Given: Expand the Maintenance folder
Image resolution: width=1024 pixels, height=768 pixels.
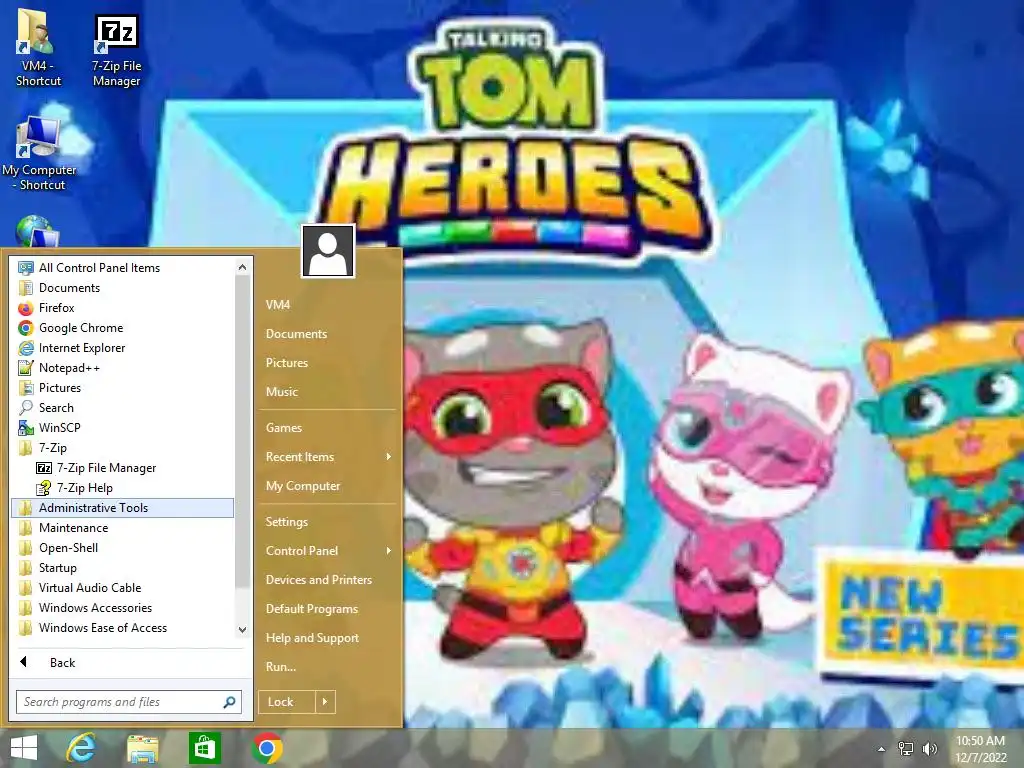Looking at the screenshot, I should point(123,528).
